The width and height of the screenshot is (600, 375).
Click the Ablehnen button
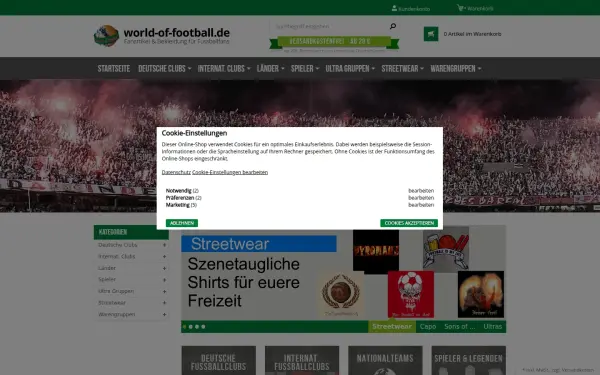[x=182, y=223]
